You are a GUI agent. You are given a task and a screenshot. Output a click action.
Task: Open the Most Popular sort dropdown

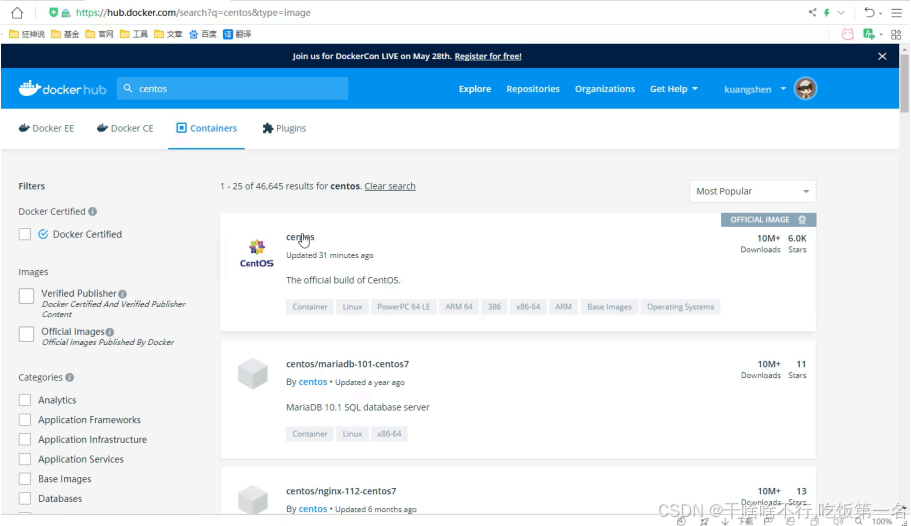[752, 191]
